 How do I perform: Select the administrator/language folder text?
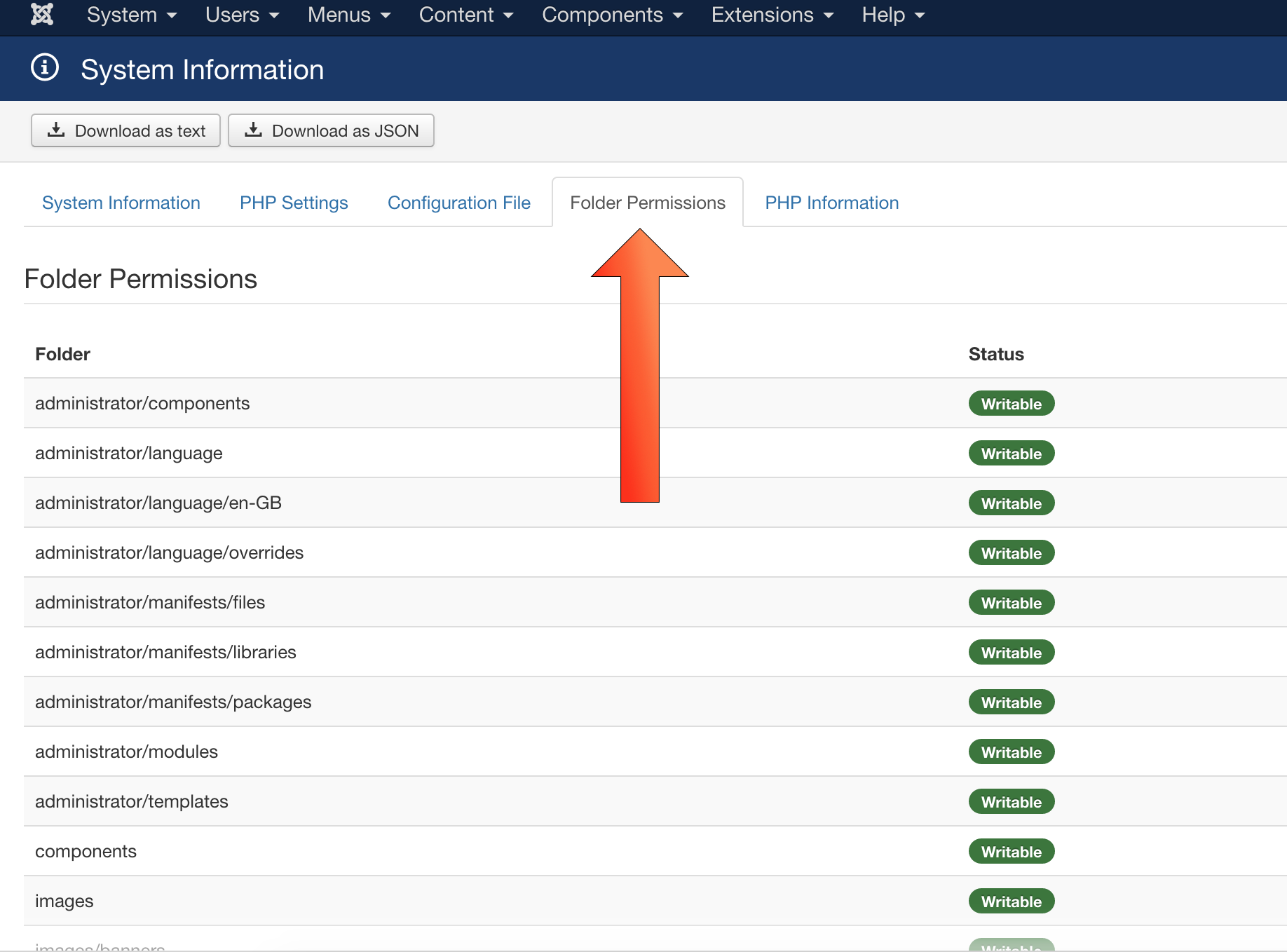tap(129, 454)
